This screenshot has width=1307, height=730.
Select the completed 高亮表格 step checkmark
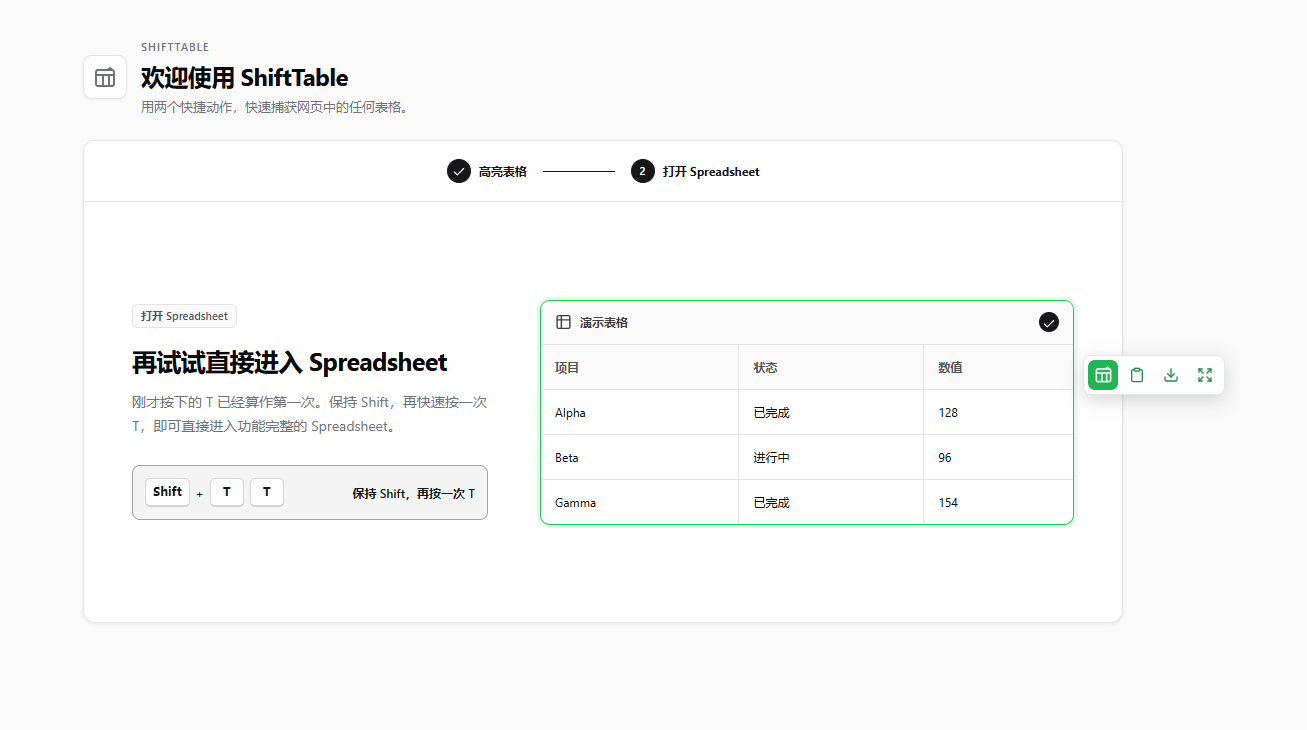[459, 172]
